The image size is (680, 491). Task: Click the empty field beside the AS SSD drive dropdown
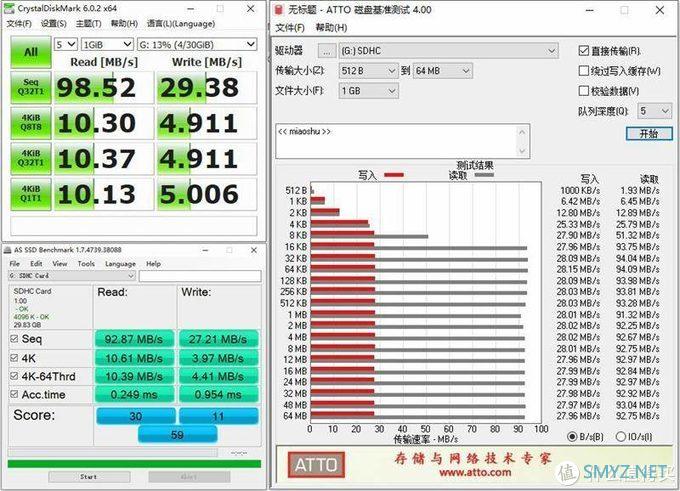(x=200, y=276)
